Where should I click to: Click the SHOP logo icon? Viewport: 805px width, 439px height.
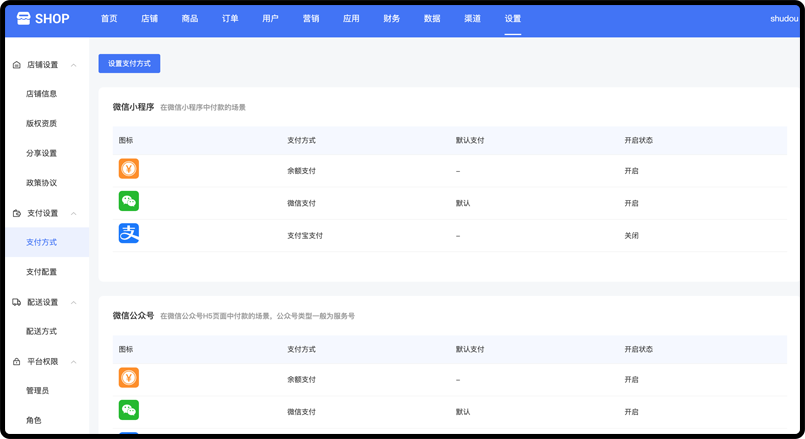(24, 18)
